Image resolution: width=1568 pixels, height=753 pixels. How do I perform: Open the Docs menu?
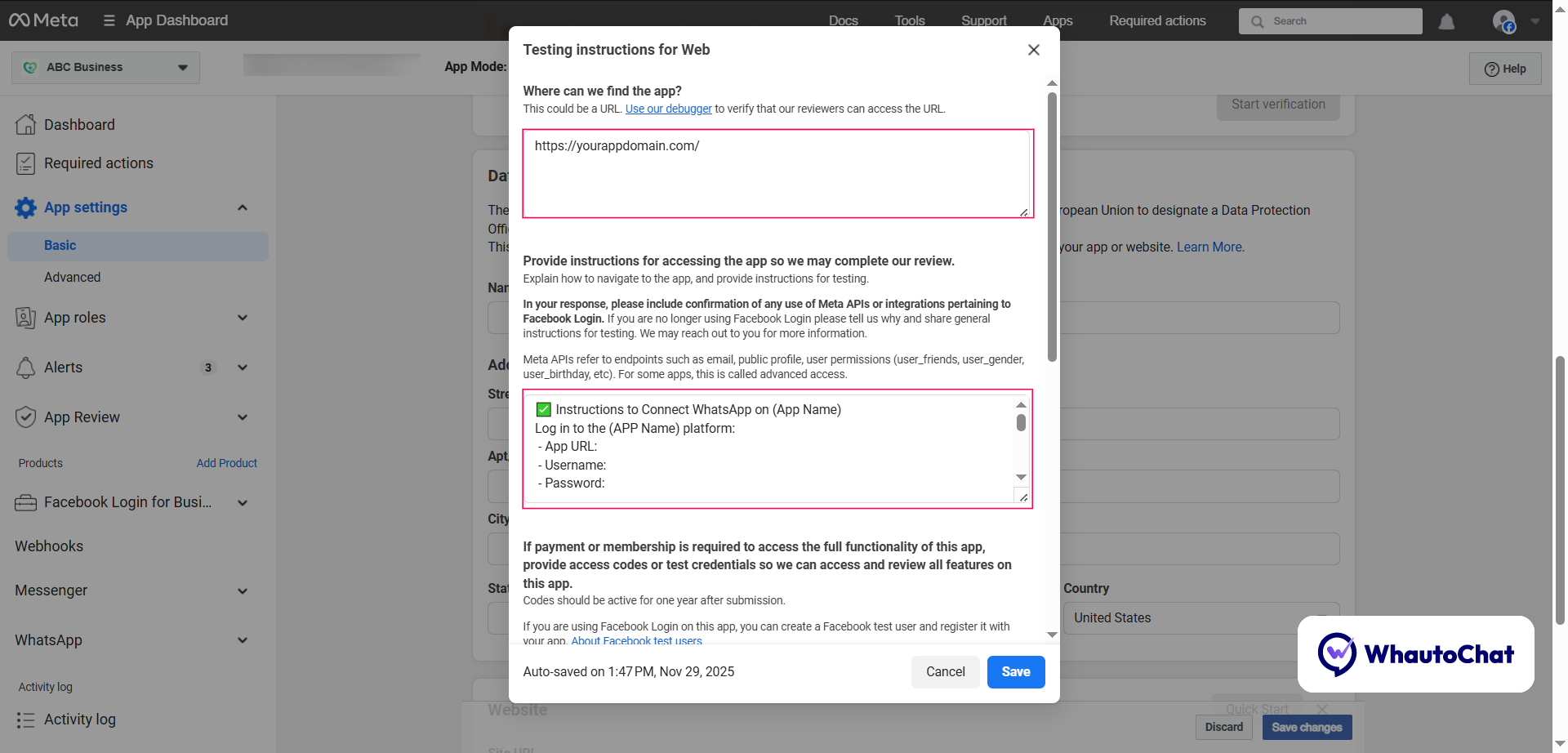click(843, 20)
